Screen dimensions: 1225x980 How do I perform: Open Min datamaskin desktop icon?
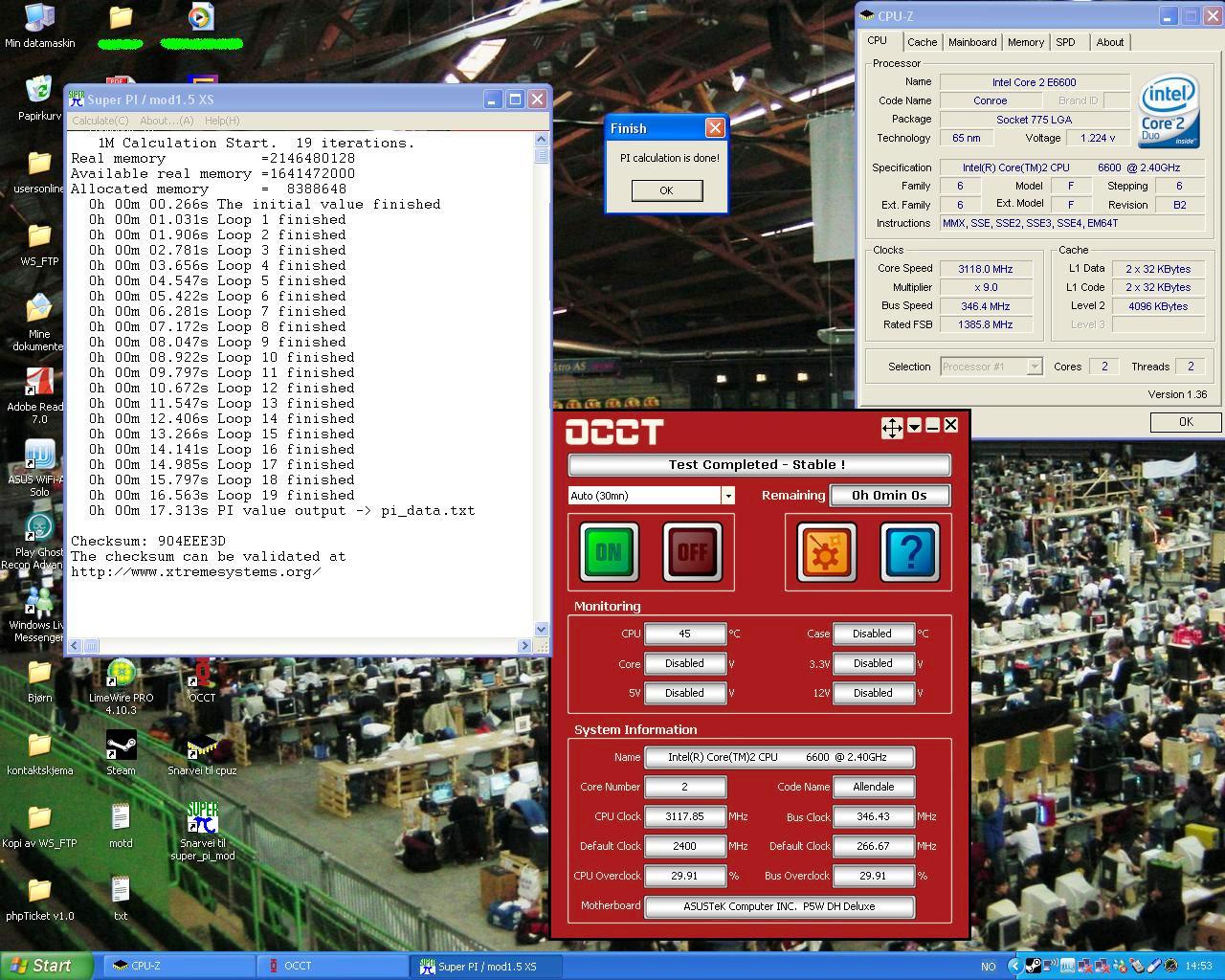pos(39,26)
